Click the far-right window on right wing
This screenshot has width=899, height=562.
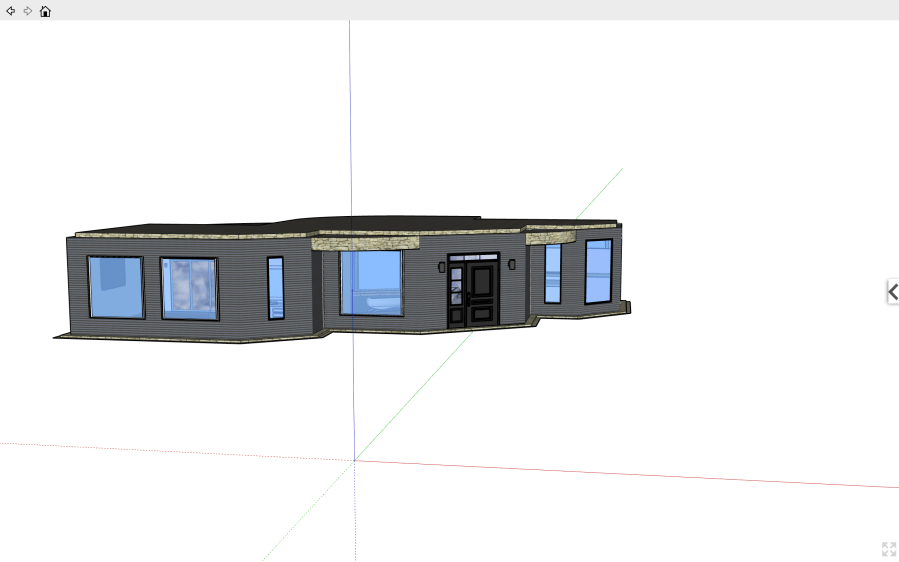click(x=598, y=271)
